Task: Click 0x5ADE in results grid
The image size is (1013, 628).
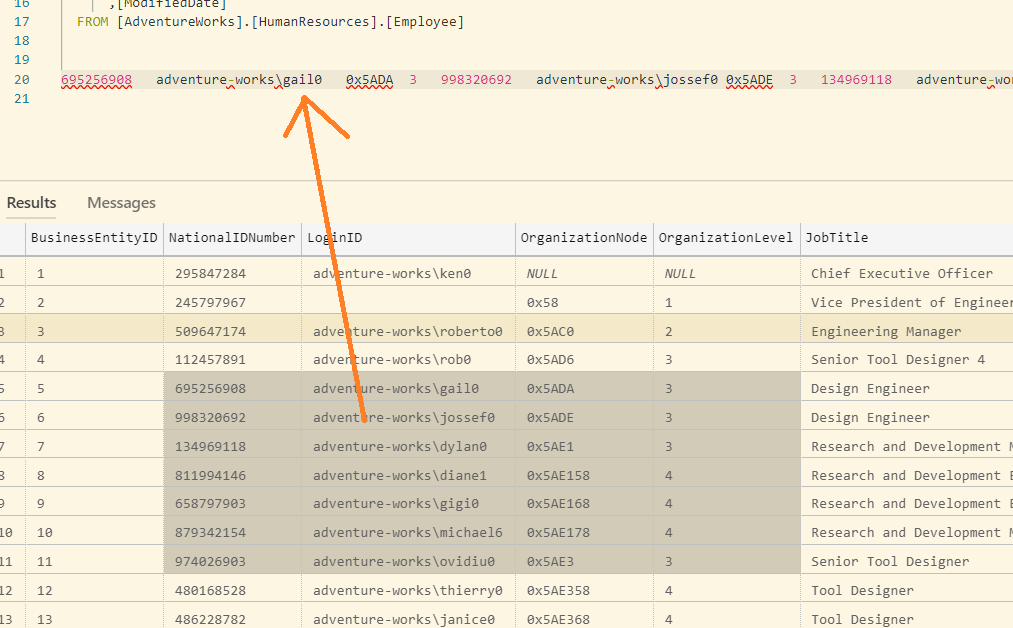Action: point(585,417)
